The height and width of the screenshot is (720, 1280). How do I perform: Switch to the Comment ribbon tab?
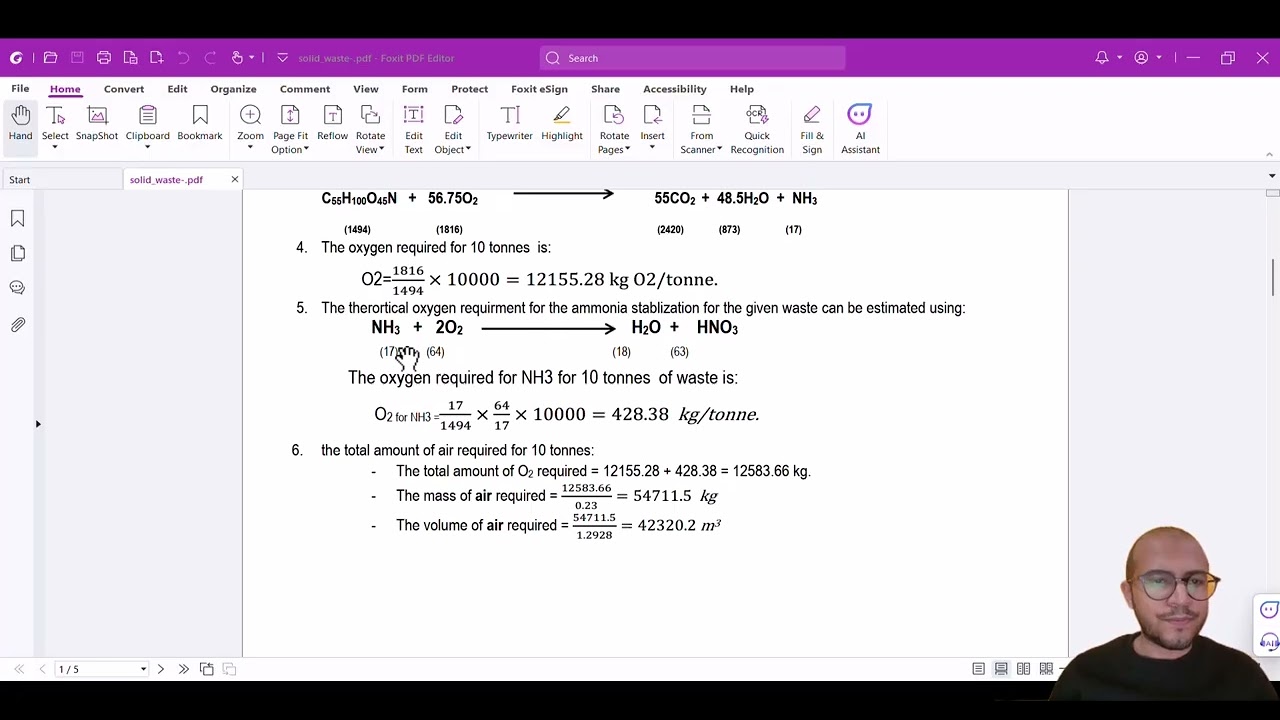click(305, 89)
